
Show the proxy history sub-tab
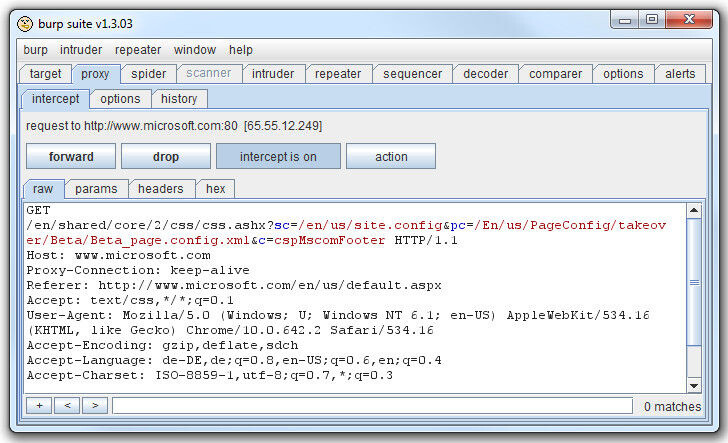point(179,99)
